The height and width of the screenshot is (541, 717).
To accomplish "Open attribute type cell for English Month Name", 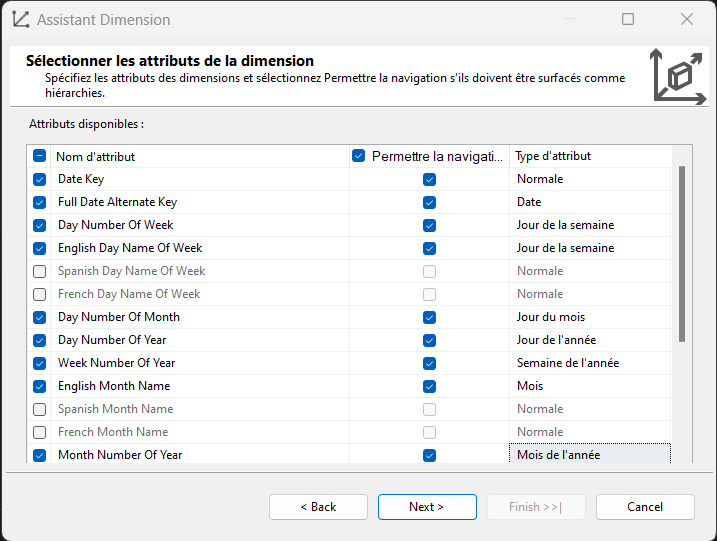I will coord(590,386).
